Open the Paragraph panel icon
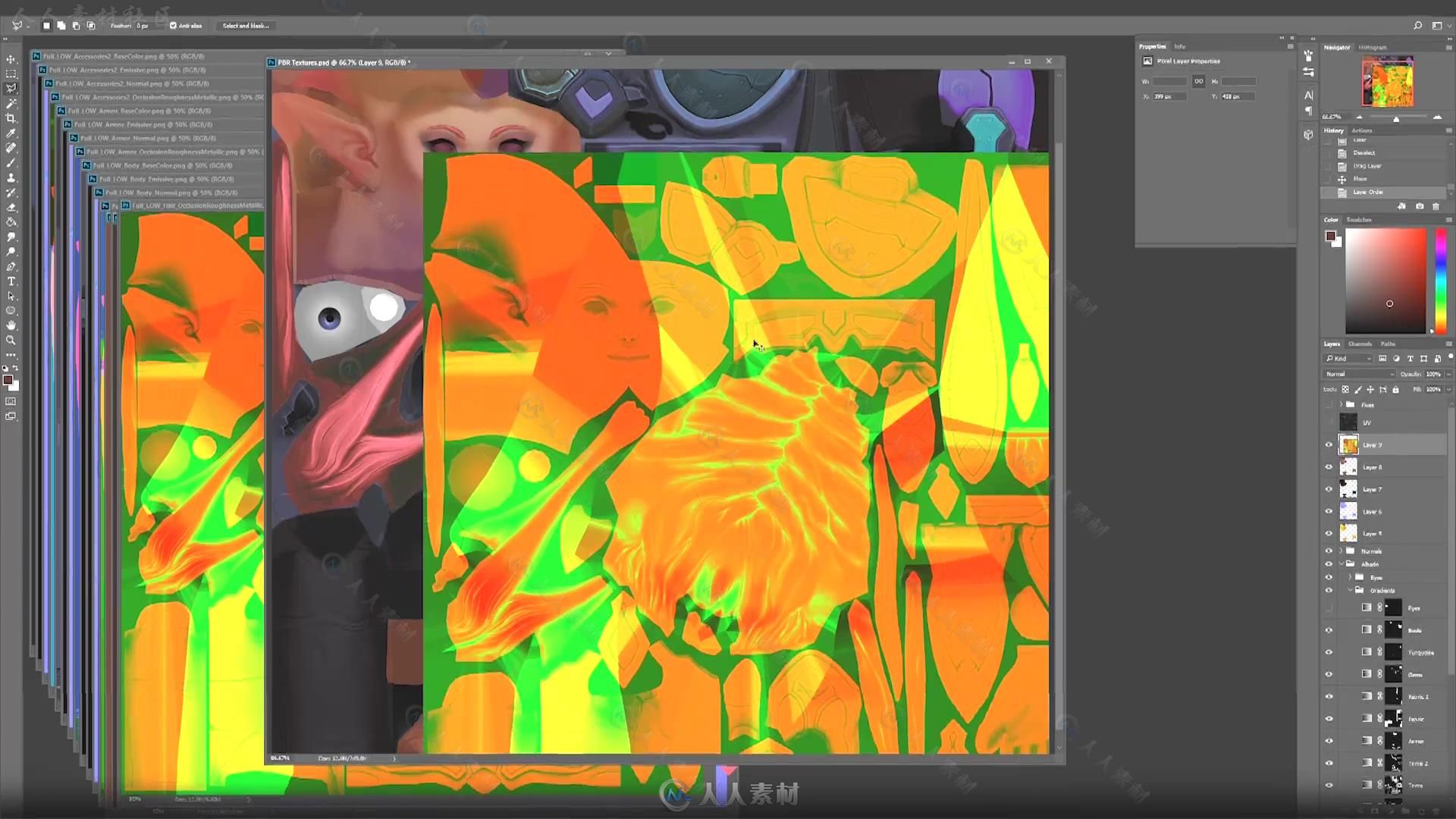Screen dimensions: 1456x819 coord(1309,111)
